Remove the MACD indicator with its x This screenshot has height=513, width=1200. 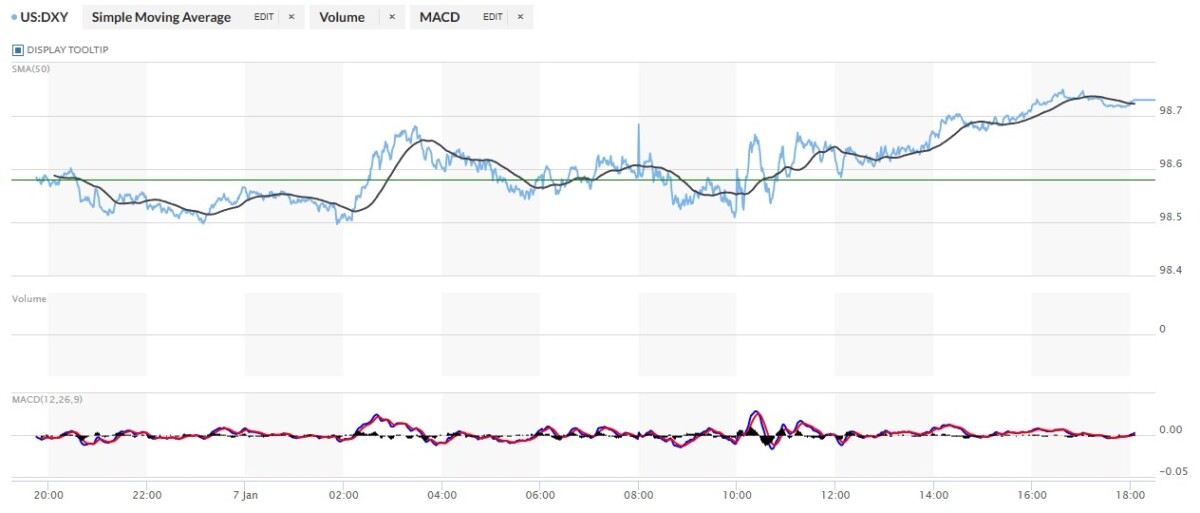pyautogui.click(x=520, y=17)
